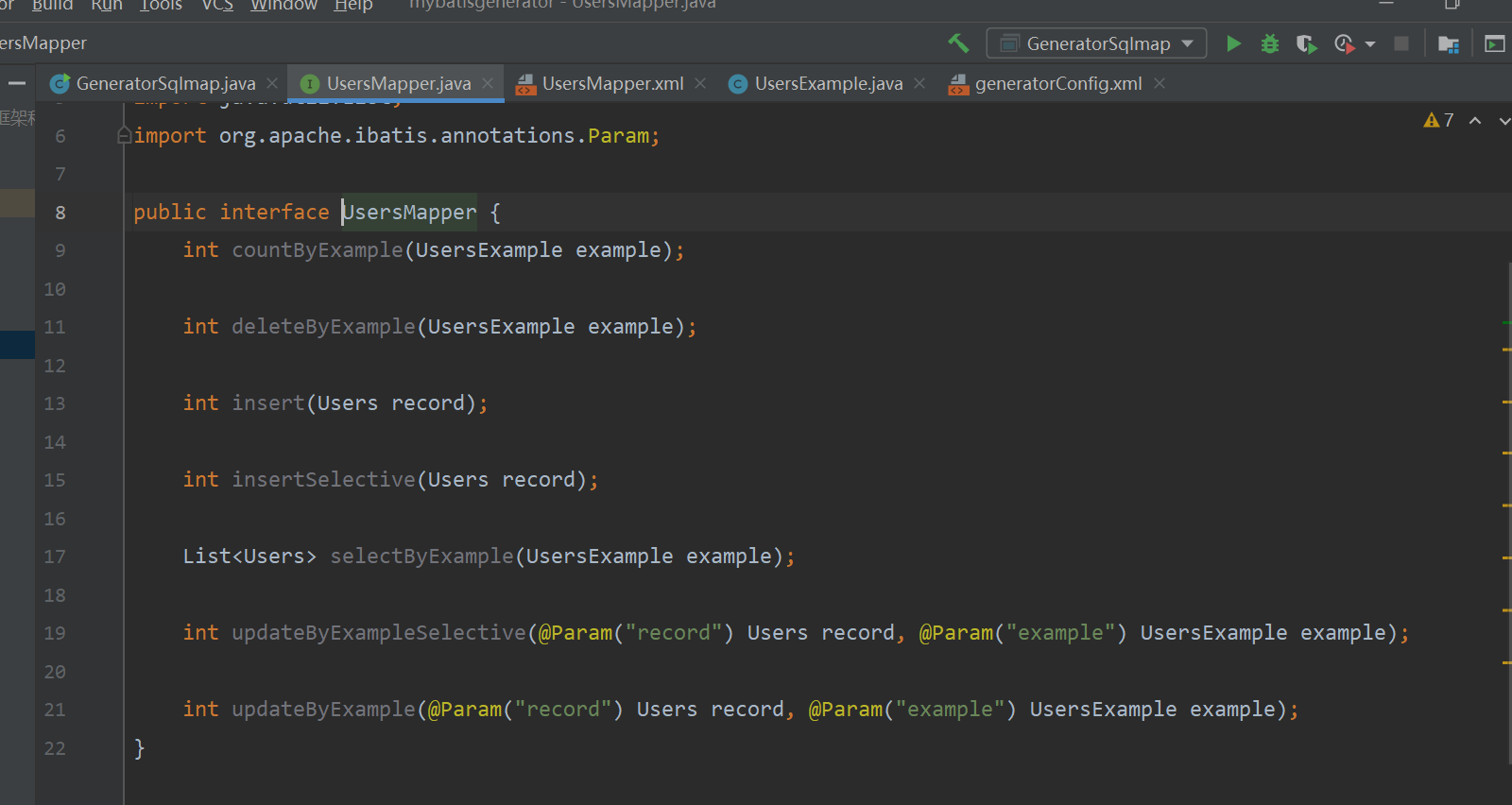Click the updateByExample method on line 21
The image size is (1512, 805).
(x=323, y=709)
